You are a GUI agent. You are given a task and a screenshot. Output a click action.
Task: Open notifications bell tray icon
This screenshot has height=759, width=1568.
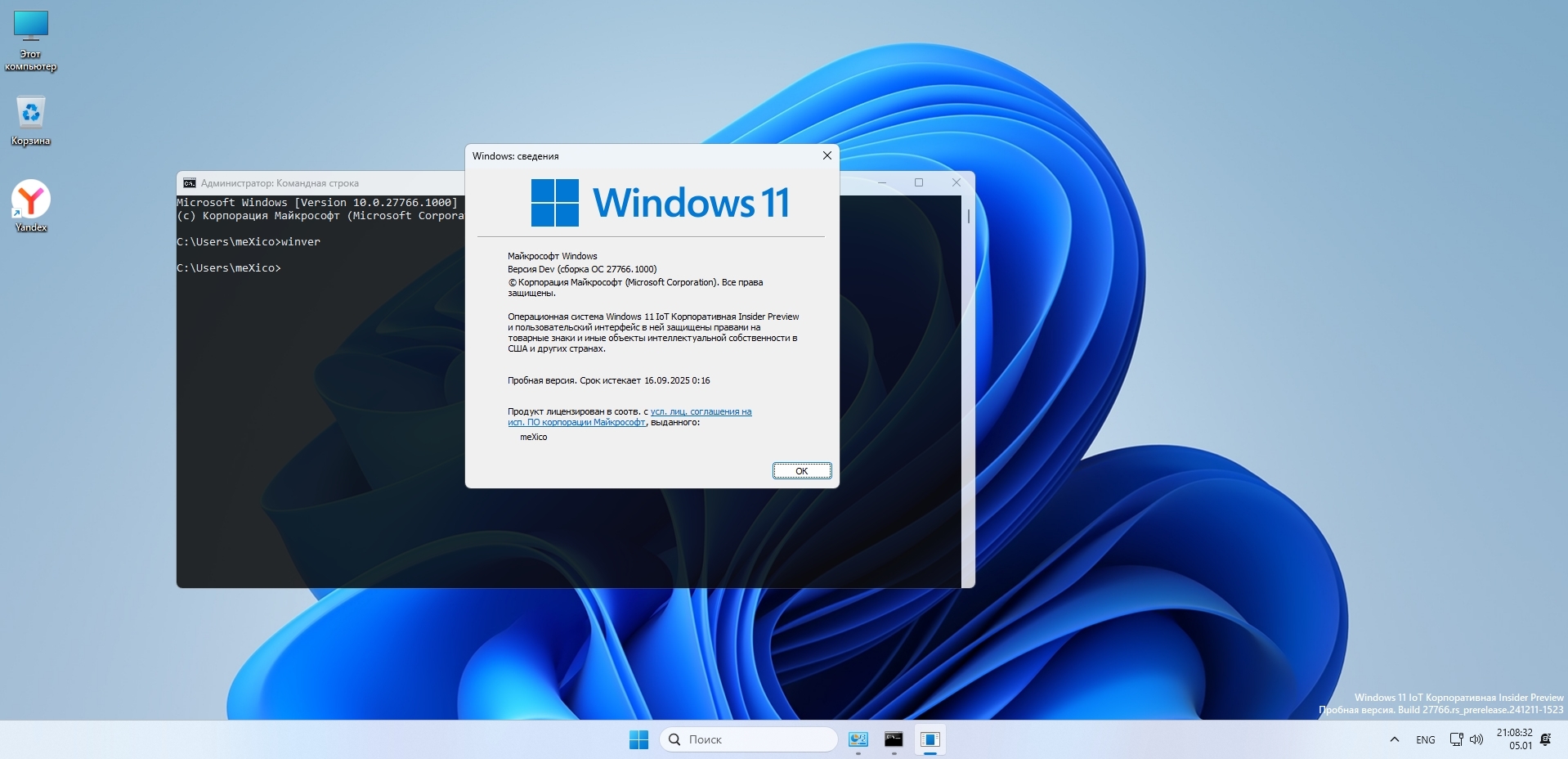(1546, 739)
